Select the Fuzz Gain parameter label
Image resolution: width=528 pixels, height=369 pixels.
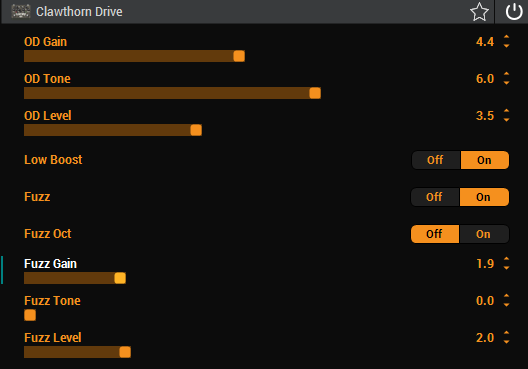click(x=51, y=264)
